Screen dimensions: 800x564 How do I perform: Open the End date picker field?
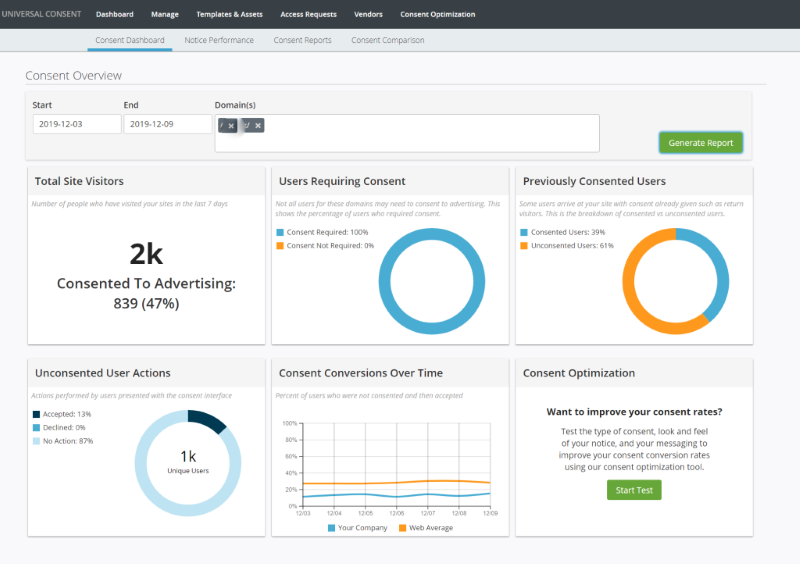point(164,124)
